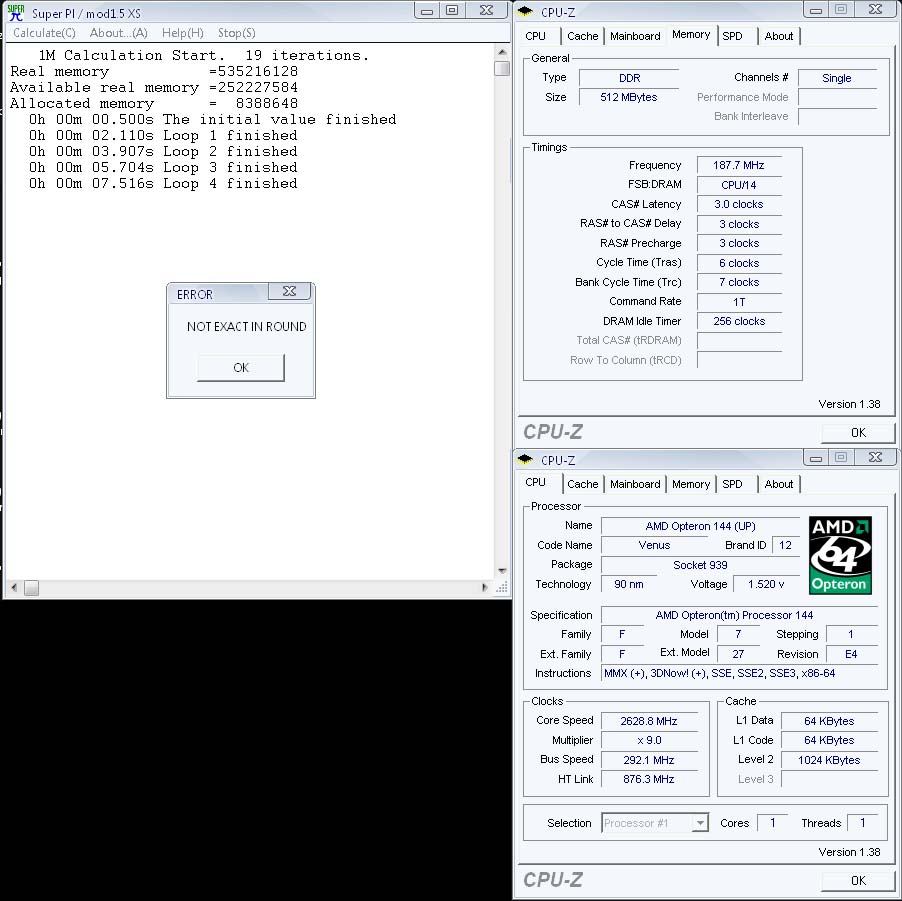Click the Level 2 1024 KBytes value
Viewport: 902px width, 901px height.
tap(829, 759)
